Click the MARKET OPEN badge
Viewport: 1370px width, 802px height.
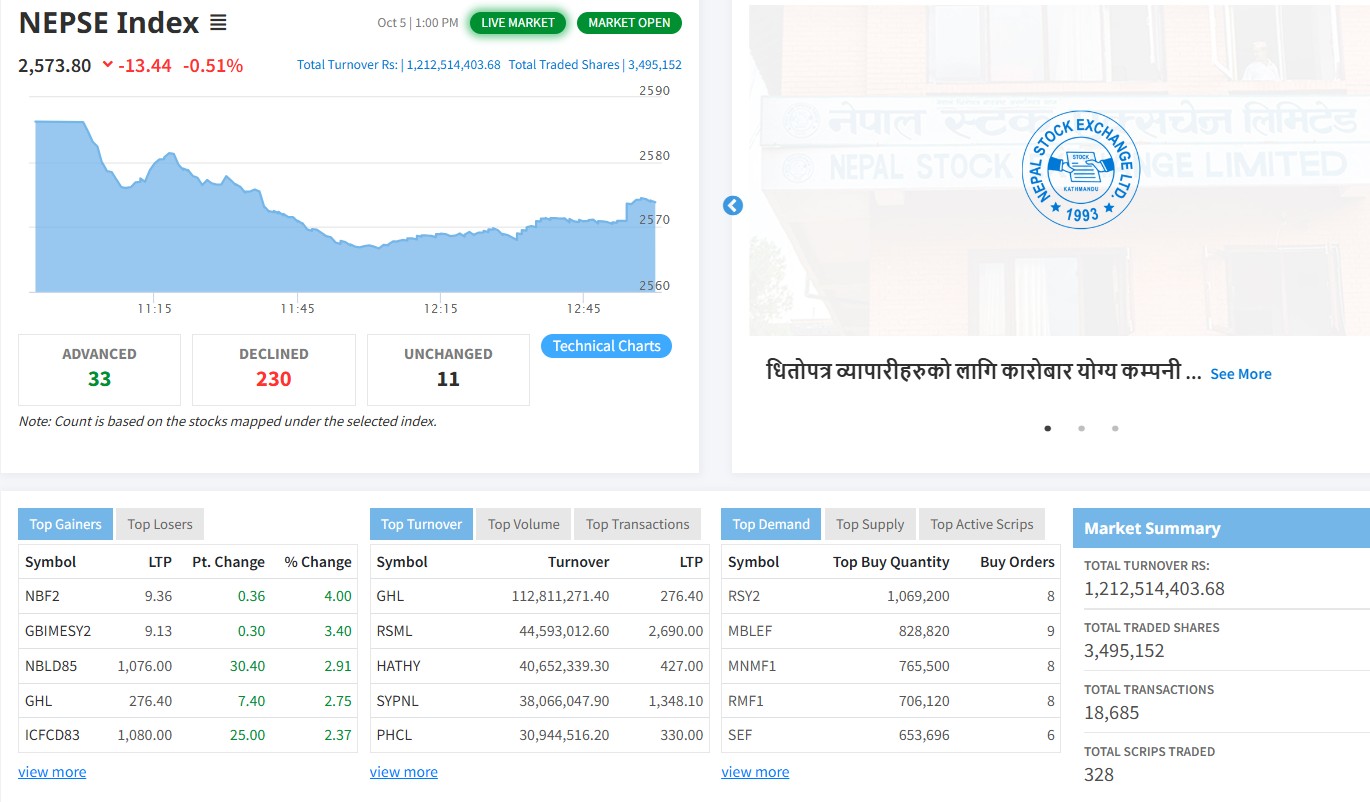[x=629, y=22]
